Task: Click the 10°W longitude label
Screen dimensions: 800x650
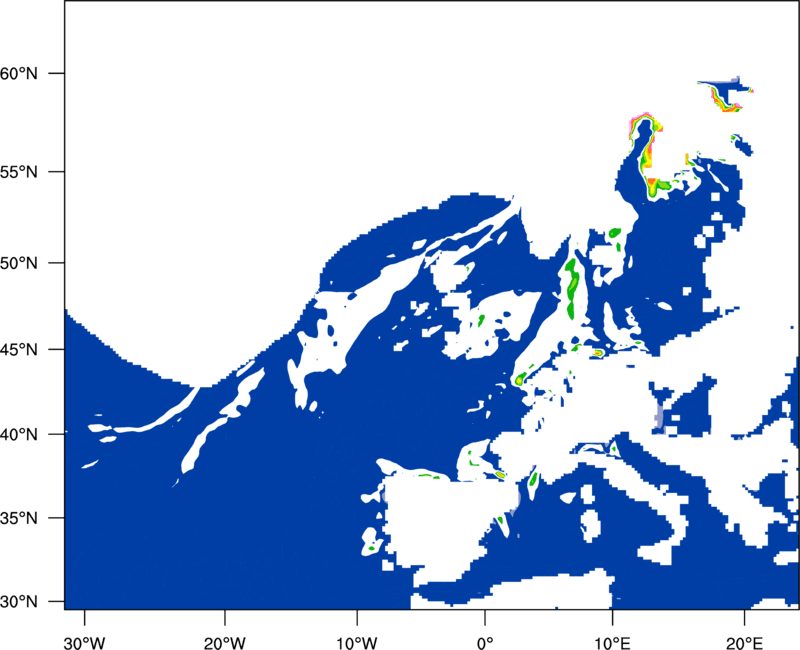Action: pos(357,643)
